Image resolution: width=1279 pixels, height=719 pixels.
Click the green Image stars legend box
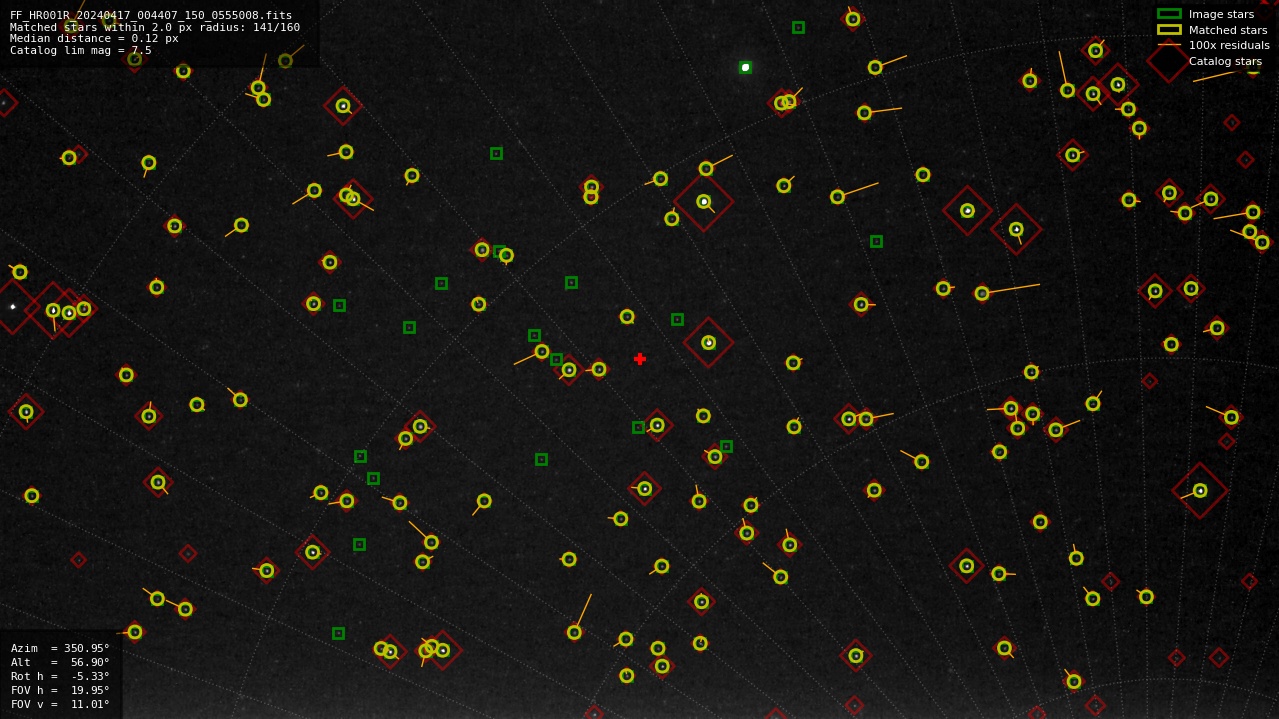[1169, 14]
